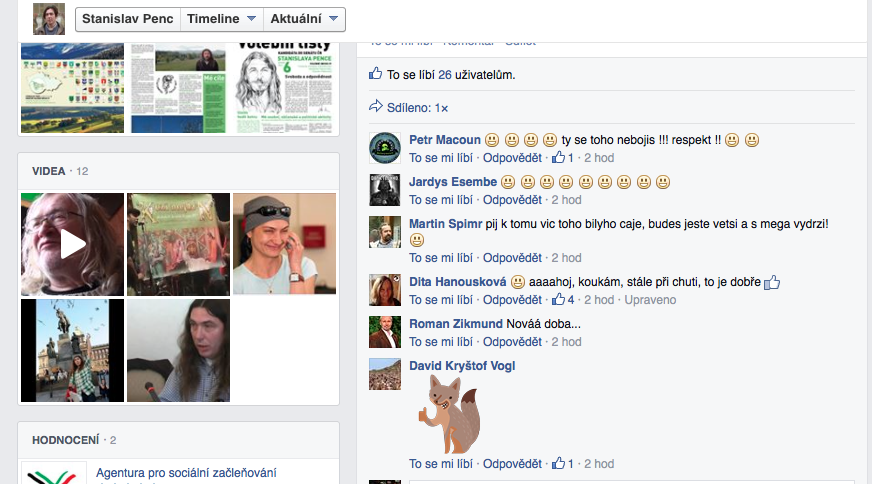Reply to Dita Hanousková's comment
Screen dimensions: 872x484
click(512, 300)
